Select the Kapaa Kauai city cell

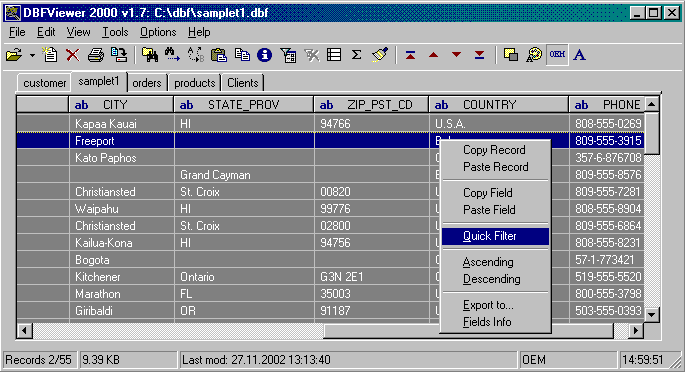pos(122,124)
